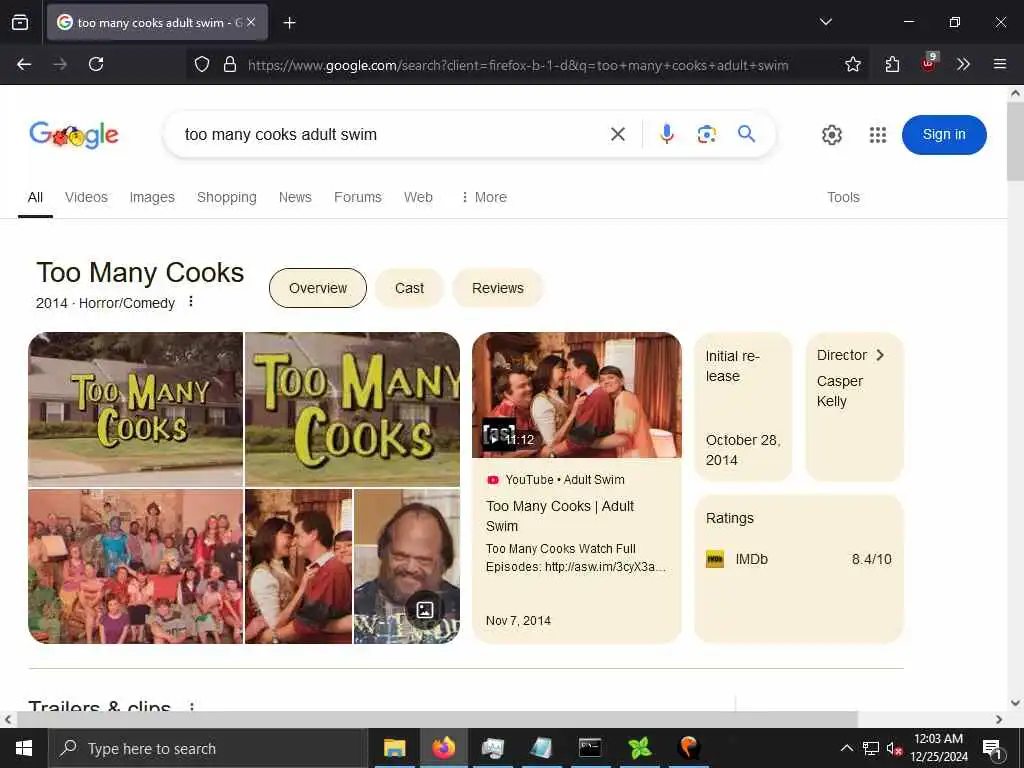Open Windows Start menu
The height and width of the screenshot is (768, 1024).
(24, 748)
